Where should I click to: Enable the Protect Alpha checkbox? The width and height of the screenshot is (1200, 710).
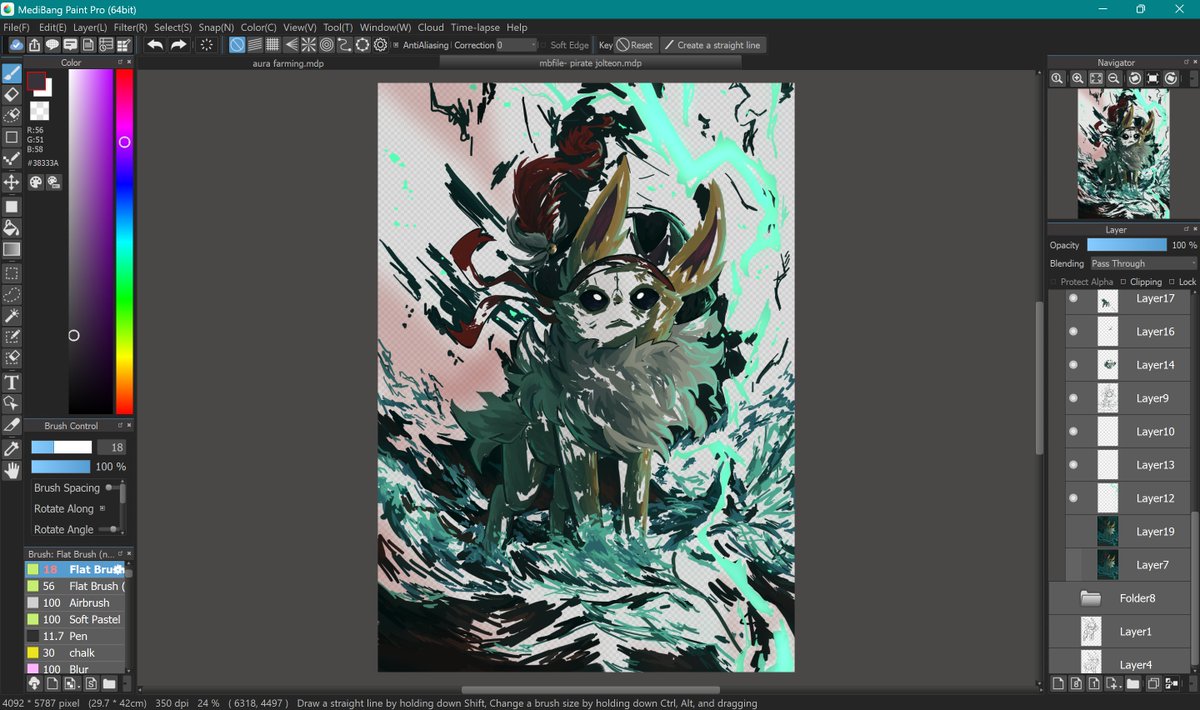coord(1054,282)
